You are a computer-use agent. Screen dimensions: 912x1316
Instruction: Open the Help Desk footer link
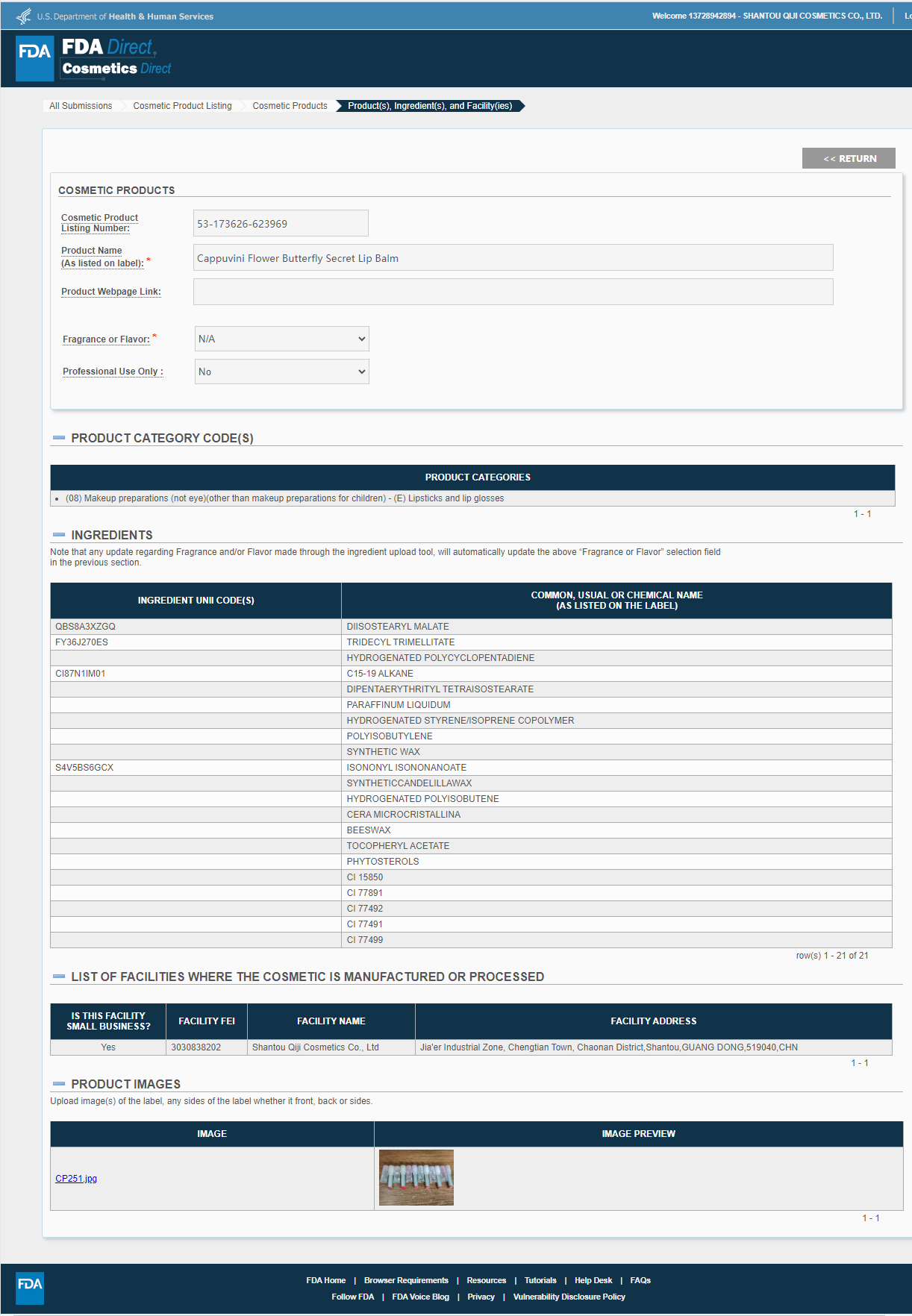tap(593, 1280)
